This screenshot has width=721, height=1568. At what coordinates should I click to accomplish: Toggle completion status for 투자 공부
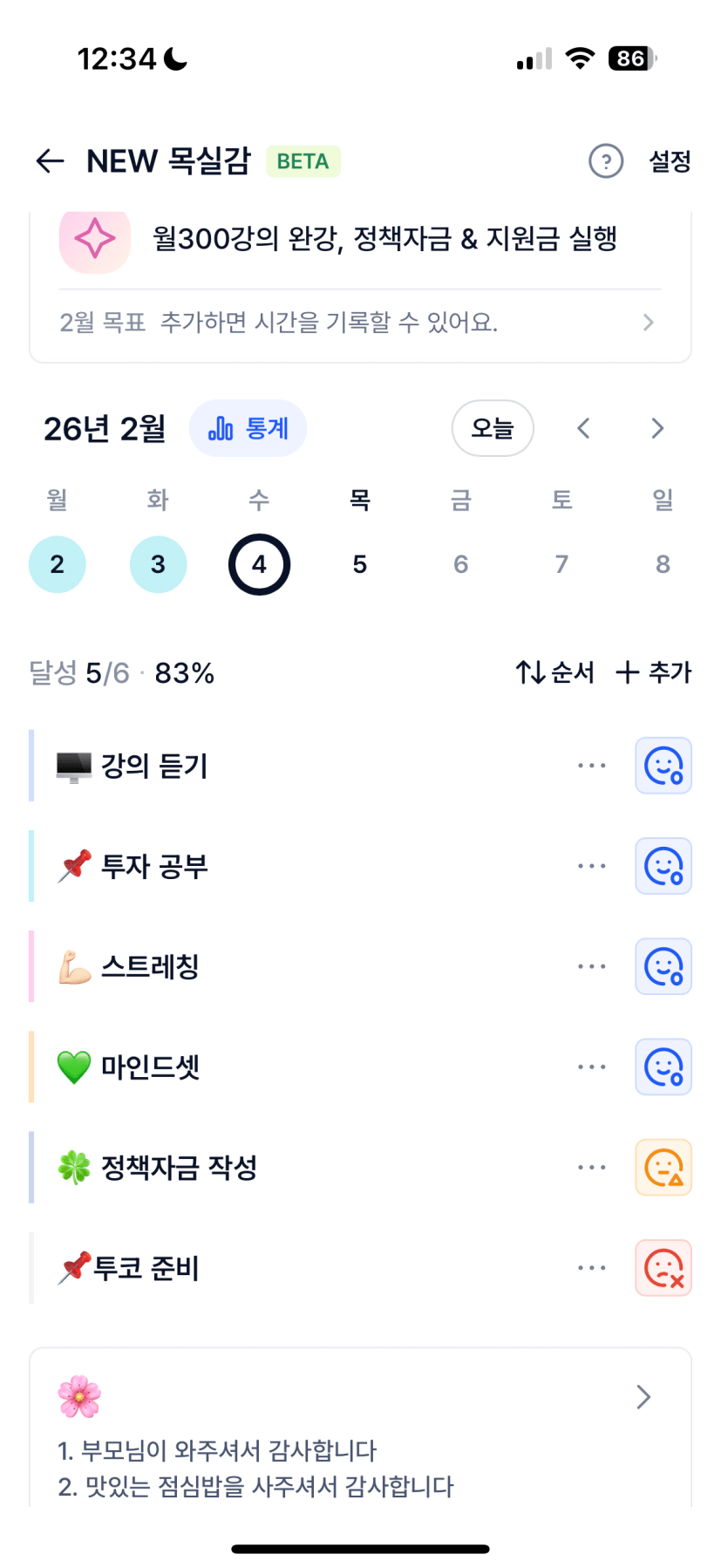663,866
